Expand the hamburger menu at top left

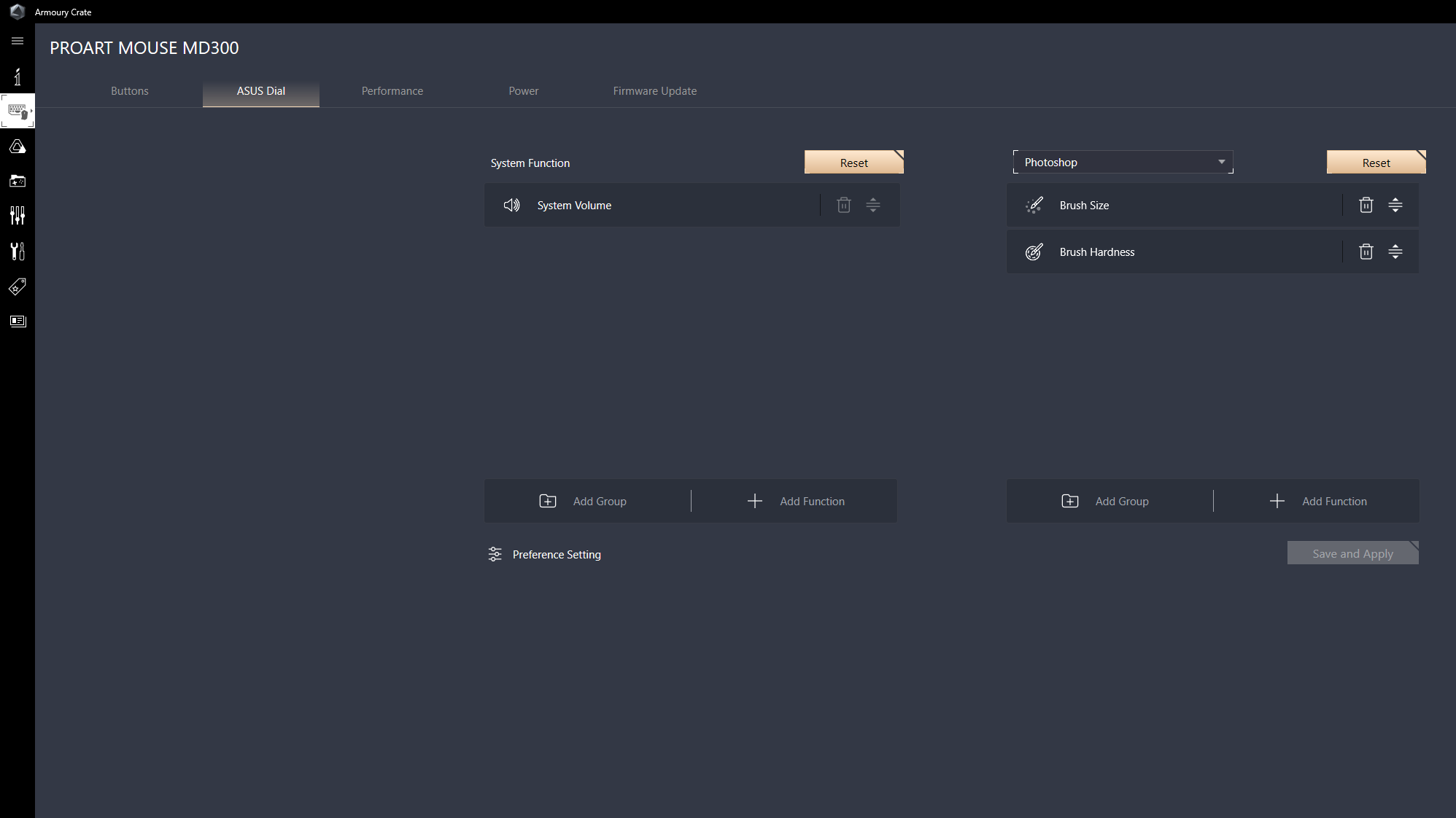[18, 41]
